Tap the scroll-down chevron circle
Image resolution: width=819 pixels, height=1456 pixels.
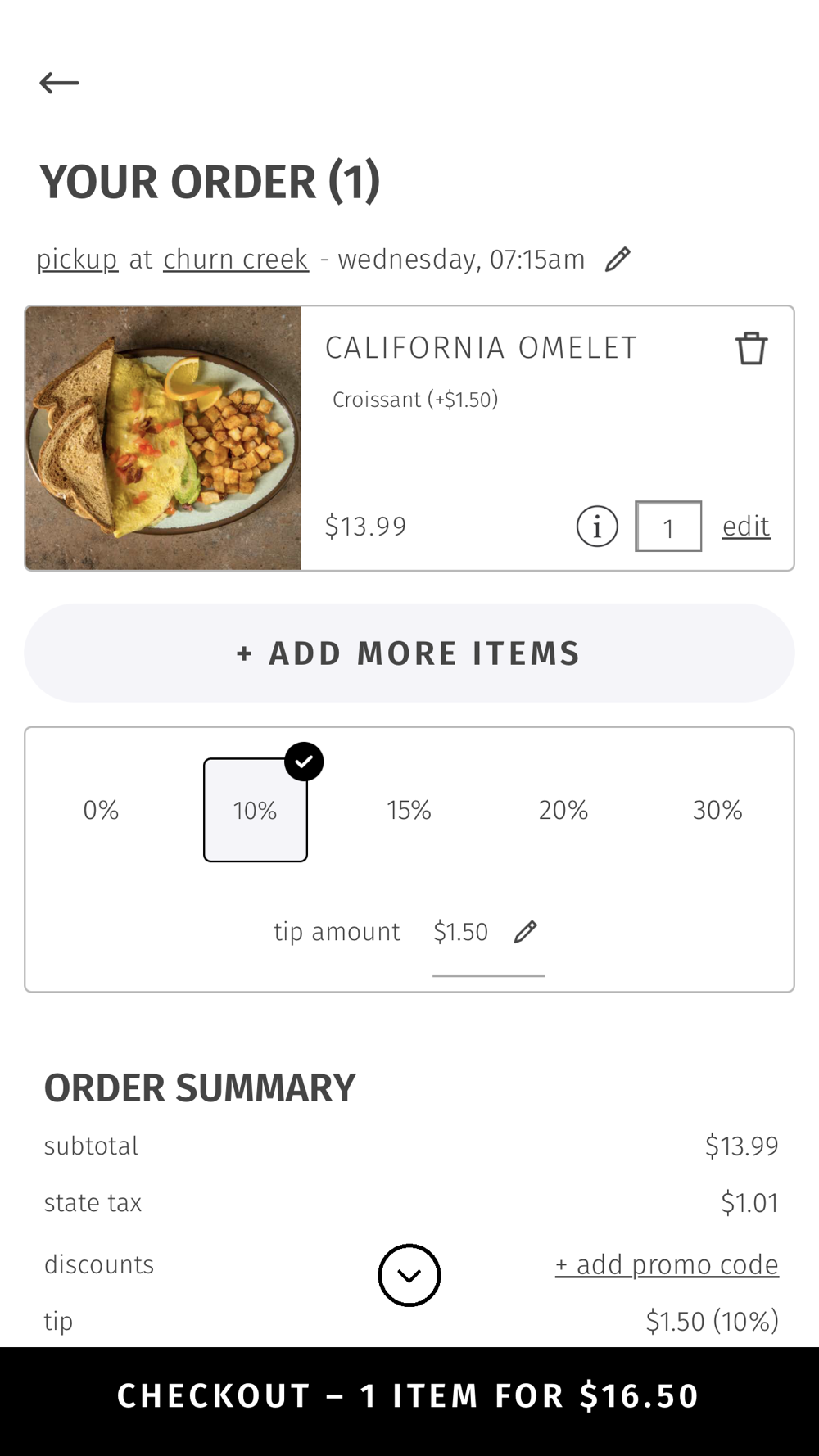click(409, 1275)
